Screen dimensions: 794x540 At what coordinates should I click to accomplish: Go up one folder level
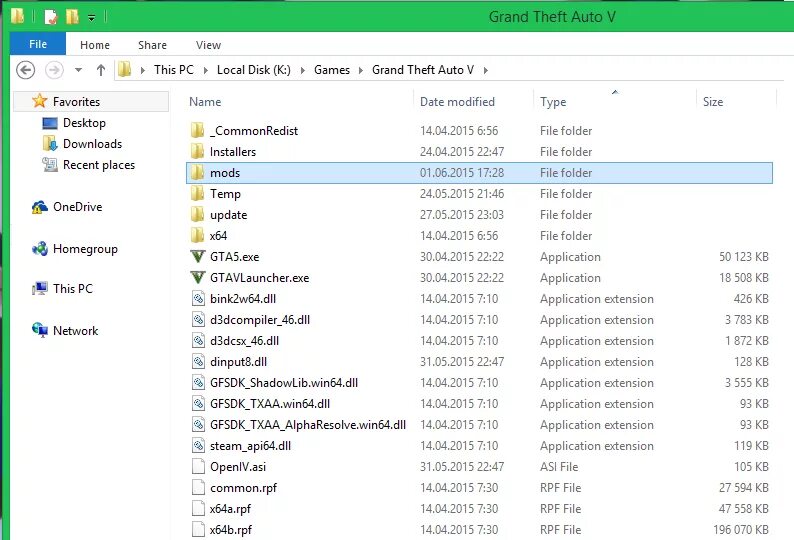pos(101,70)
